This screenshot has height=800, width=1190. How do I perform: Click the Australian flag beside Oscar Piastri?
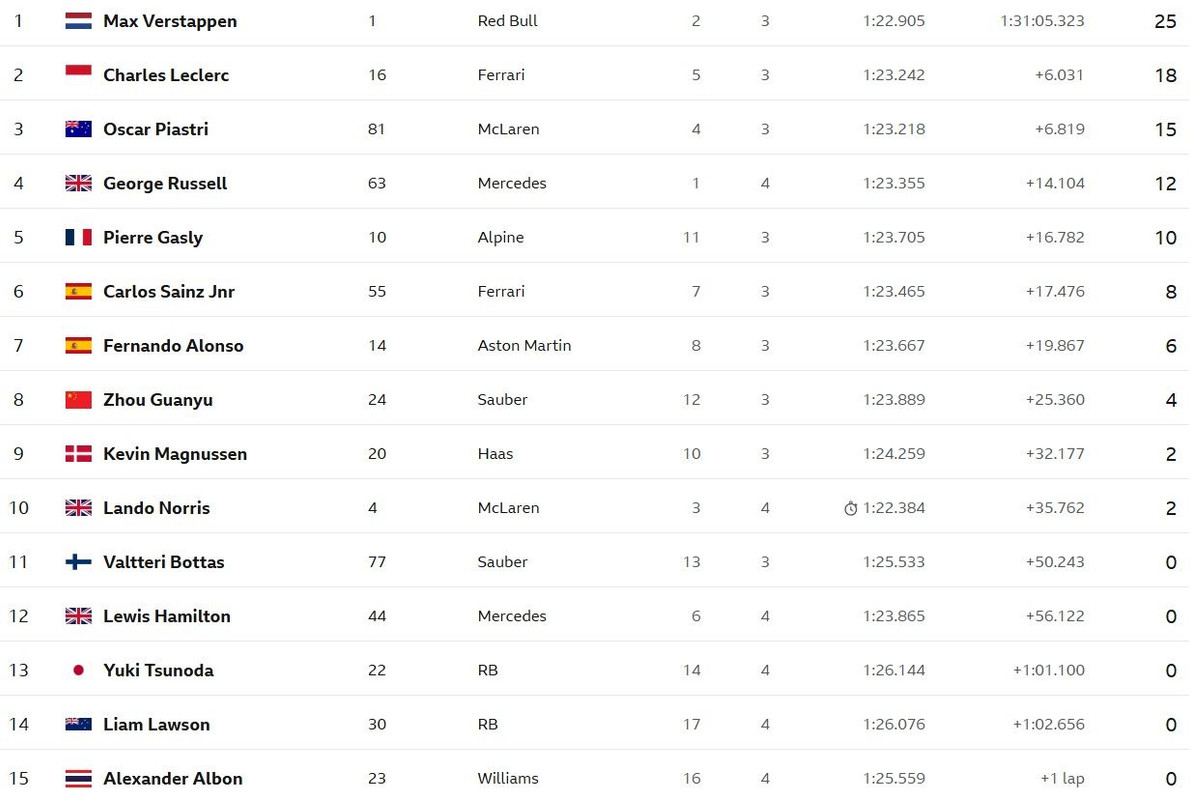(x=78, y=129)
